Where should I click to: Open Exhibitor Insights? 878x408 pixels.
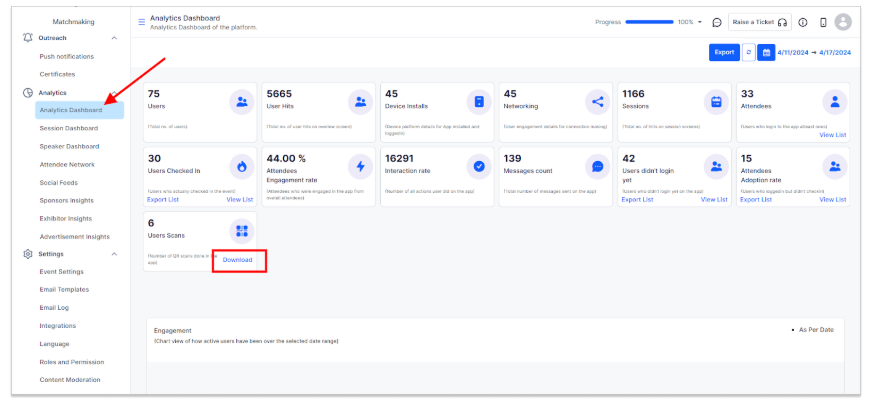coord(66,219)
